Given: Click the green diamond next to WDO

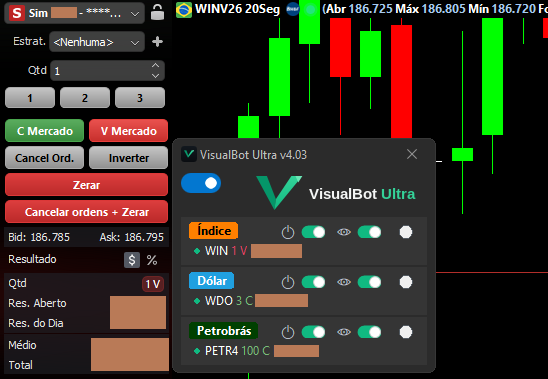Looking at the screenshot, I should click(x=197, y=301).
